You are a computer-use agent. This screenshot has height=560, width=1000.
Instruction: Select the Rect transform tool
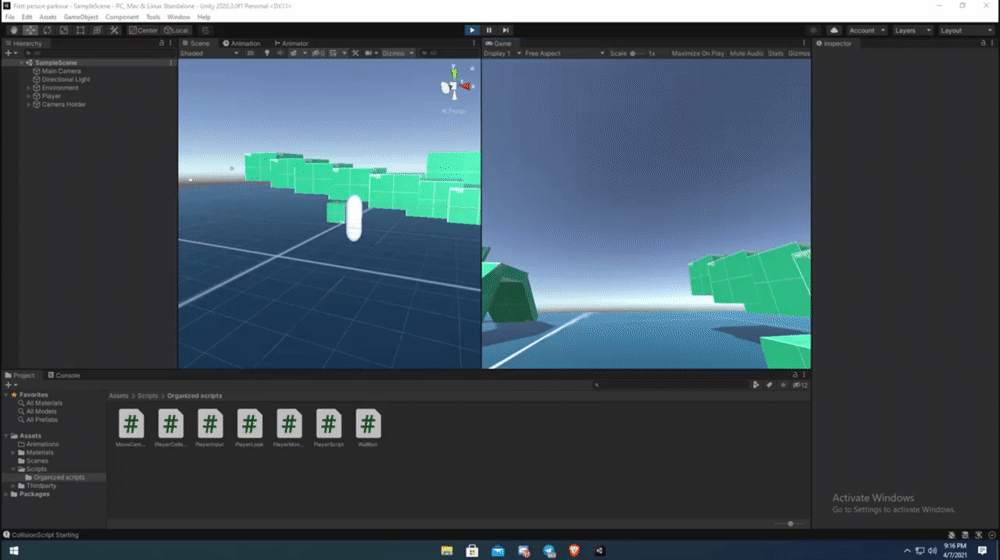click(x=80, y=30)
